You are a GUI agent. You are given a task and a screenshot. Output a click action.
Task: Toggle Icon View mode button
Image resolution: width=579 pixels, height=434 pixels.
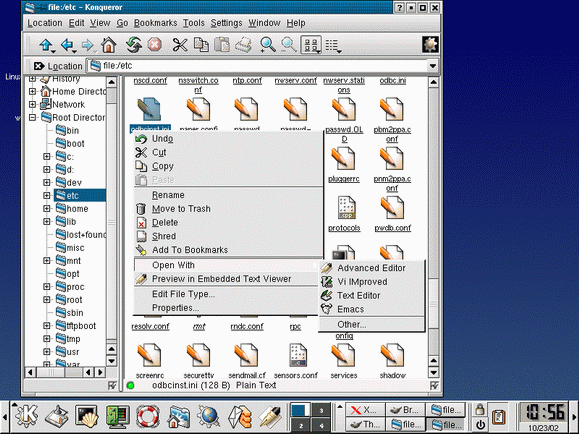coord(311,45)
